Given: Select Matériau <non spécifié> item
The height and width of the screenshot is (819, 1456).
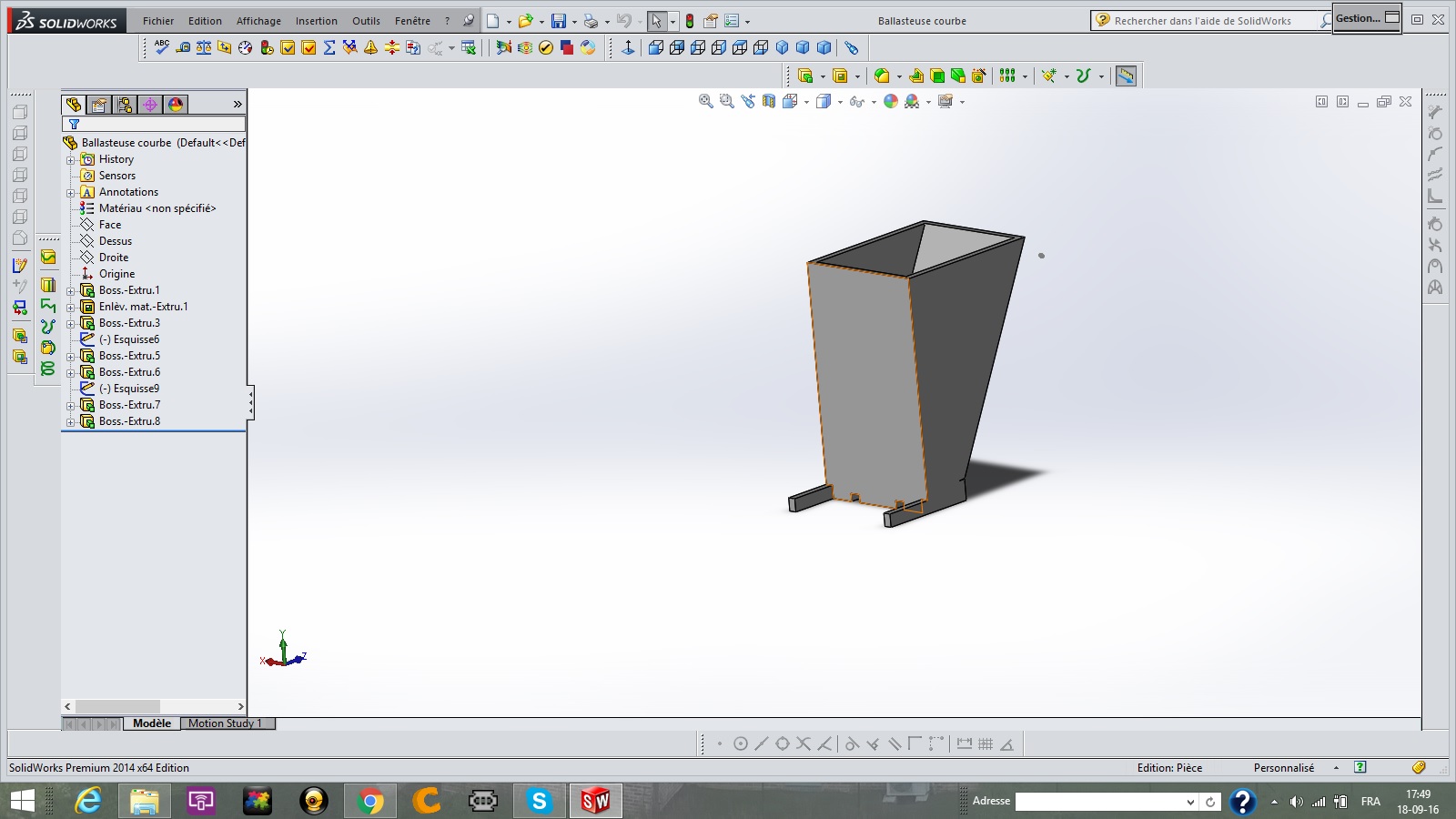Looking at the screenshot, I should point(157,208).
